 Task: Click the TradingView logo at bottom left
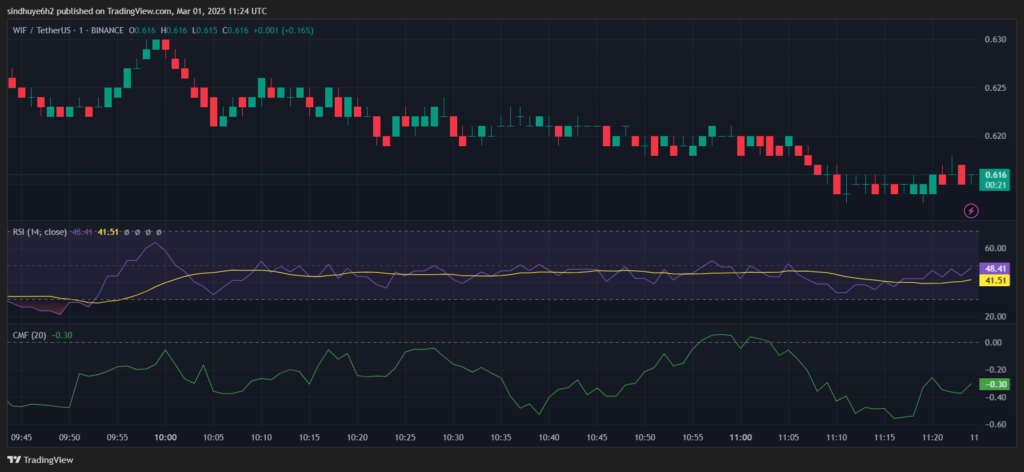tap(40, 459)
